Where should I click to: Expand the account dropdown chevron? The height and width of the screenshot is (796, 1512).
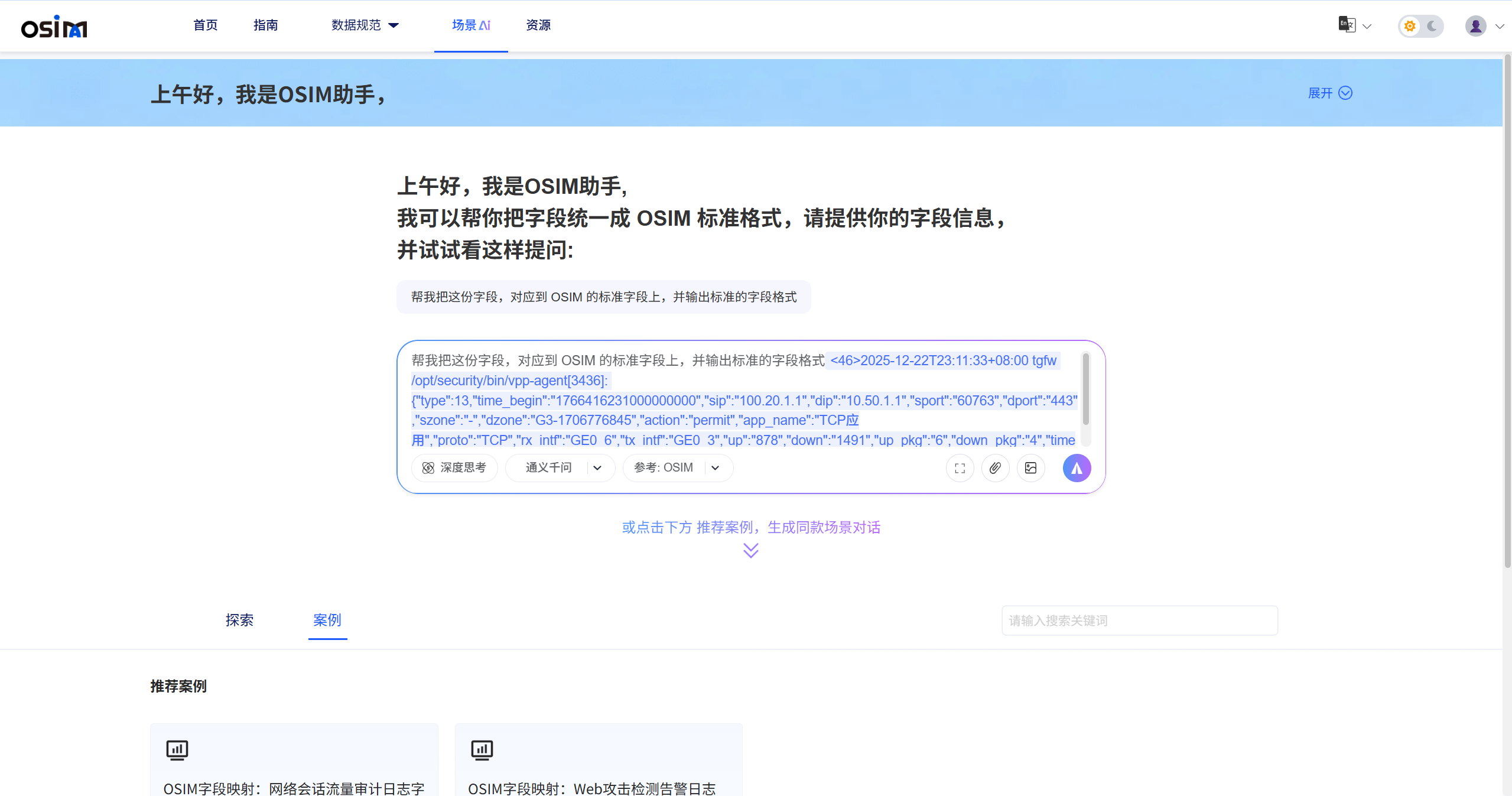click(x=1500, y=27)
